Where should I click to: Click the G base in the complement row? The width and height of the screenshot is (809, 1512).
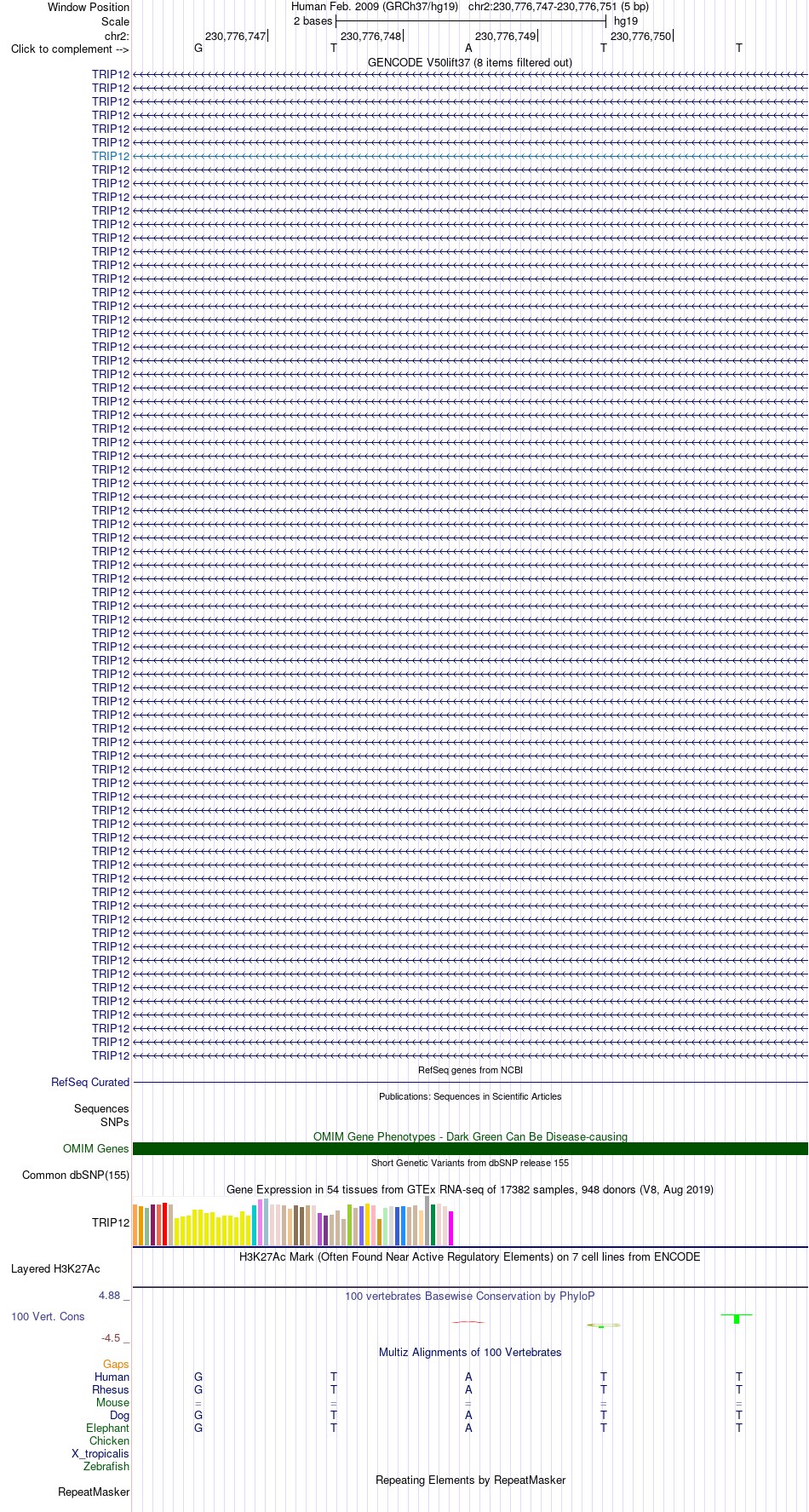[x=198, y=49]
